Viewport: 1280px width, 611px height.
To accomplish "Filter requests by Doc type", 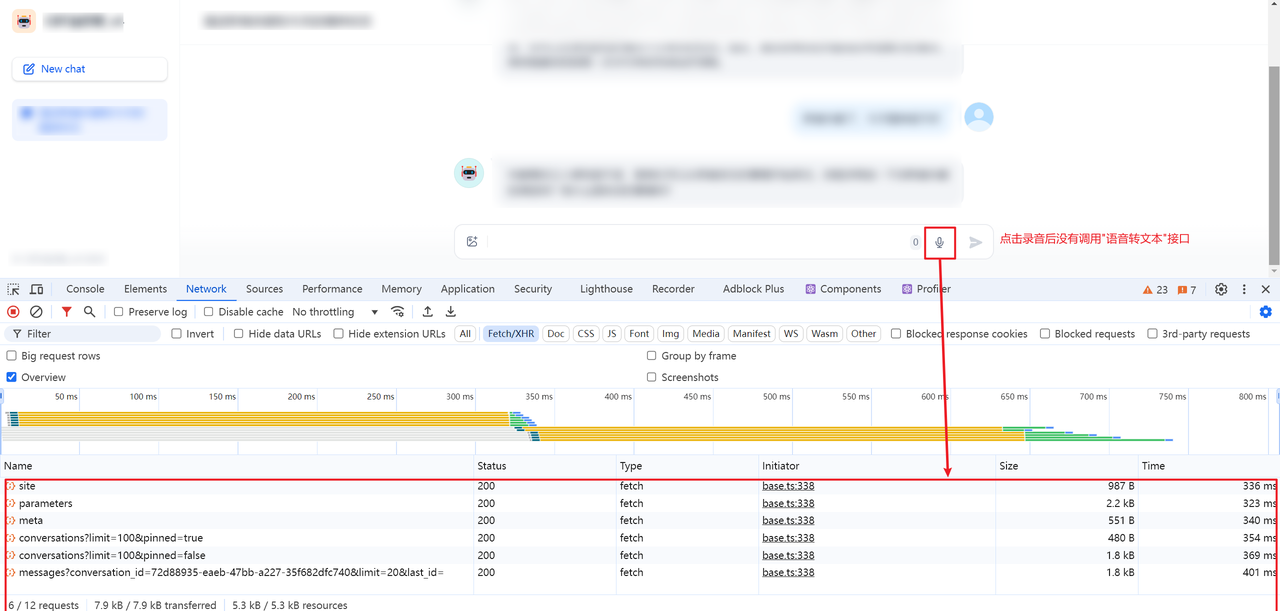I will (556, 334).
